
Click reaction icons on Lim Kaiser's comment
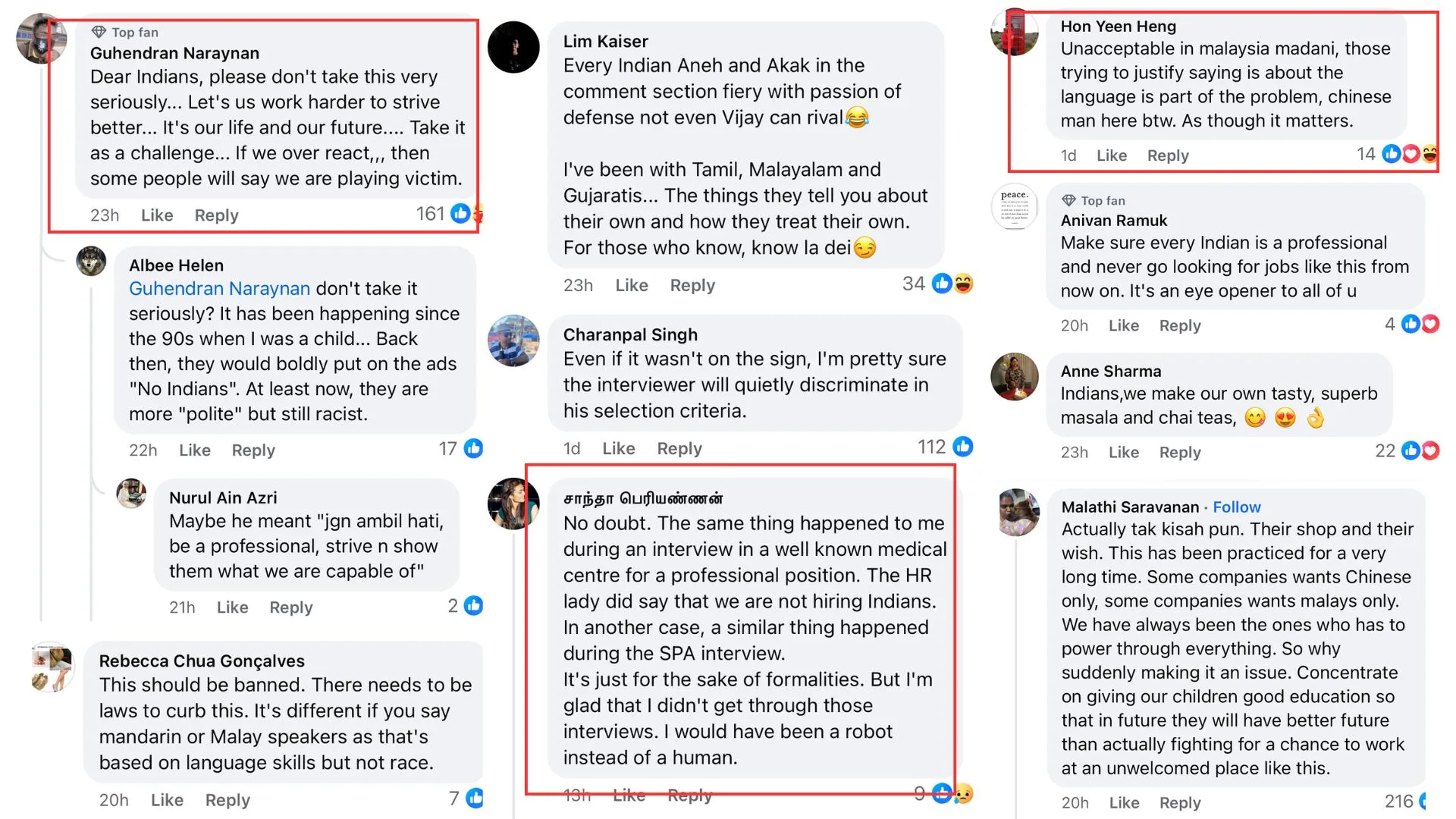coord(952,284)
